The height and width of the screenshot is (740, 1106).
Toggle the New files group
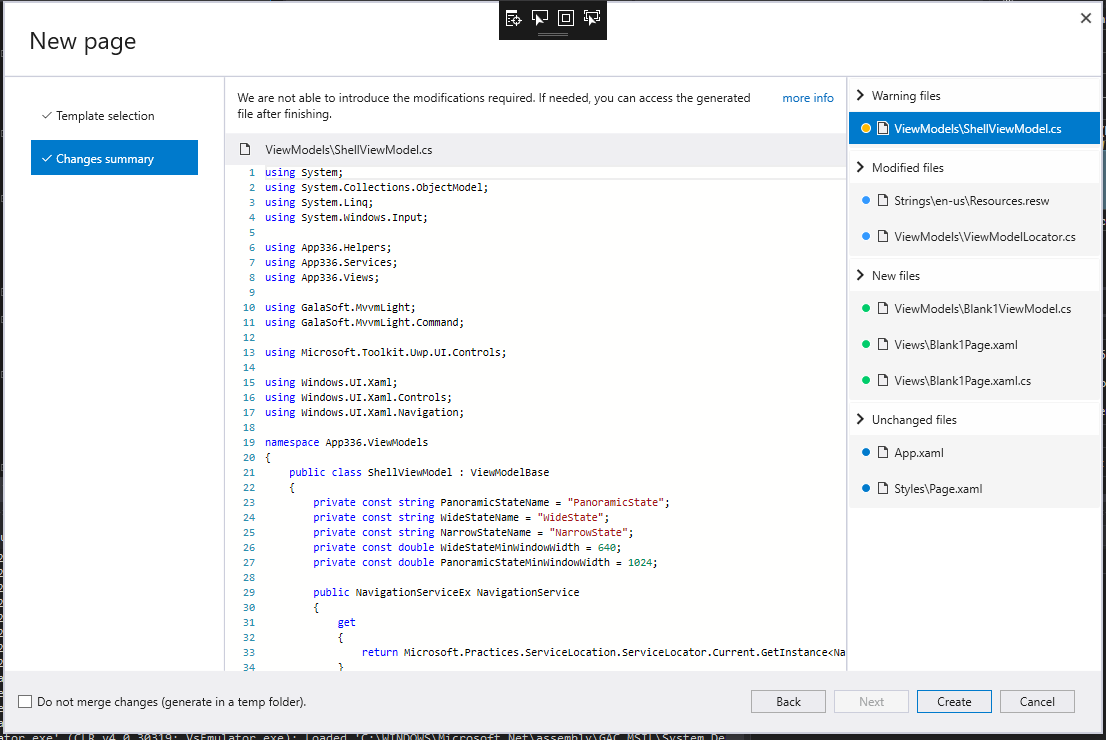860,275
